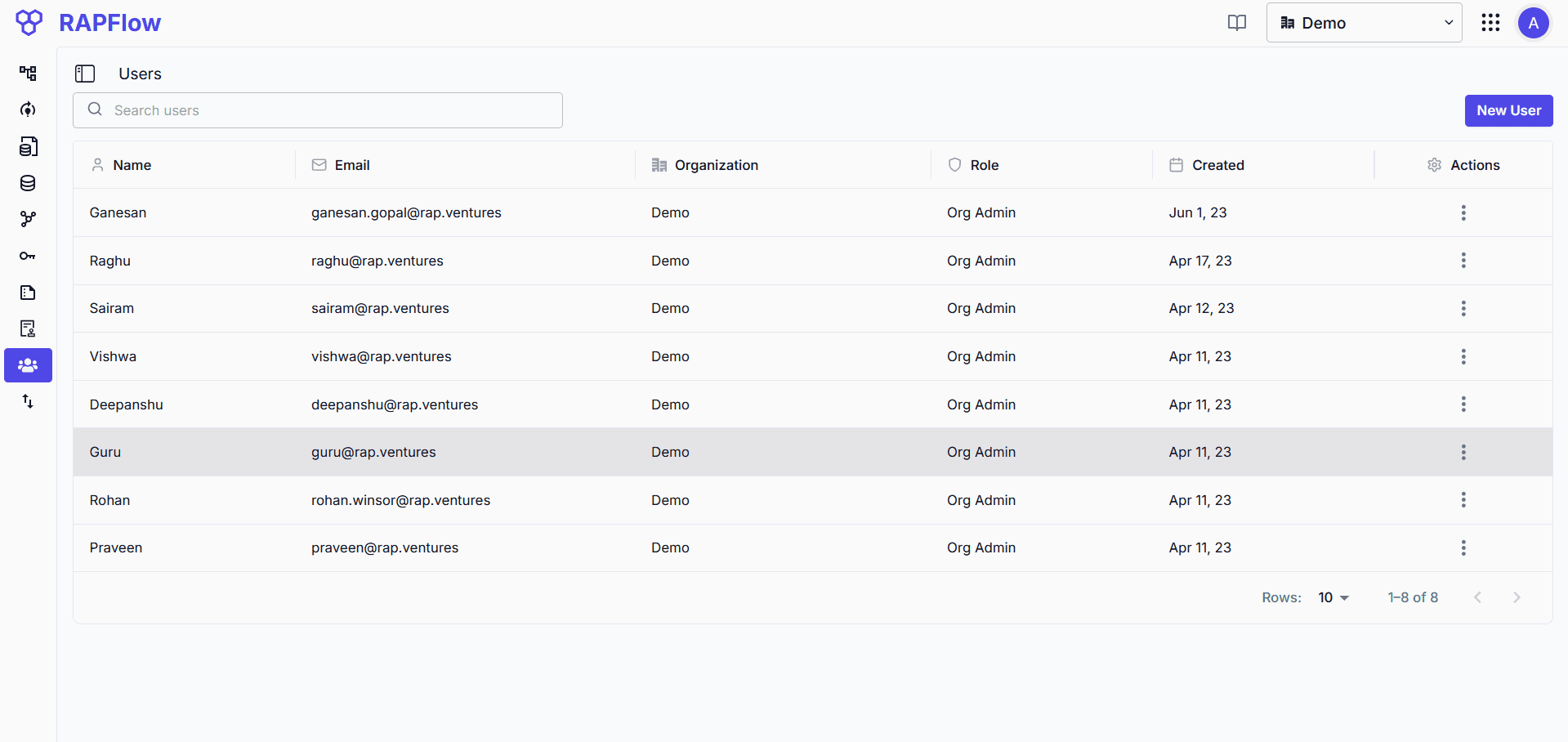Open the actions menu for Ganesan's row

tap(1463, 212)
